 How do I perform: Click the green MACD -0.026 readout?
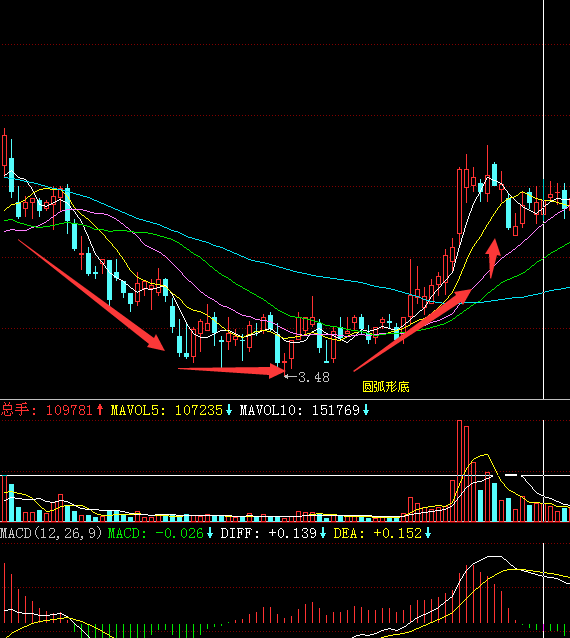[x=155, y=533]
